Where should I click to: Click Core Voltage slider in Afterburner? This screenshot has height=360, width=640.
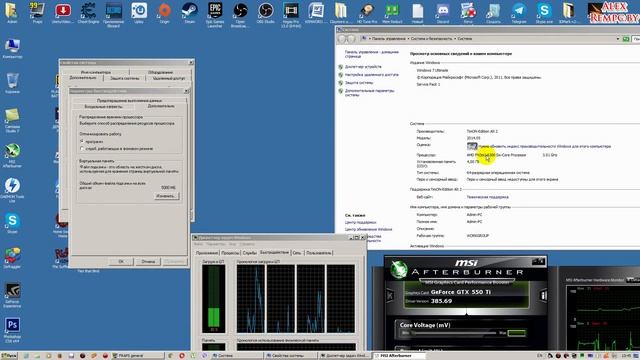(x=454, y=333)
